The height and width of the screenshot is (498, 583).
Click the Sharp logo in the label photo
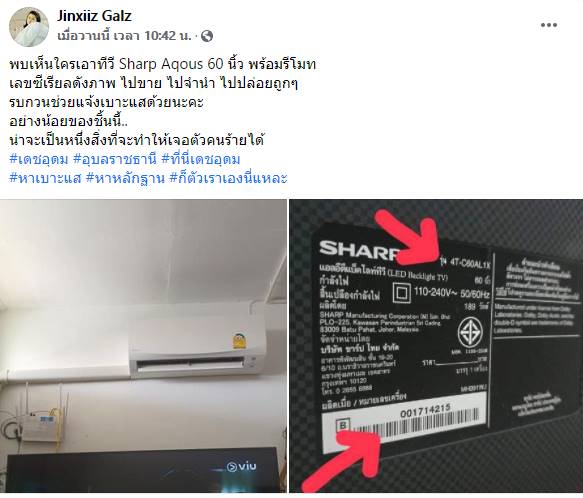(x=356, y=249)
